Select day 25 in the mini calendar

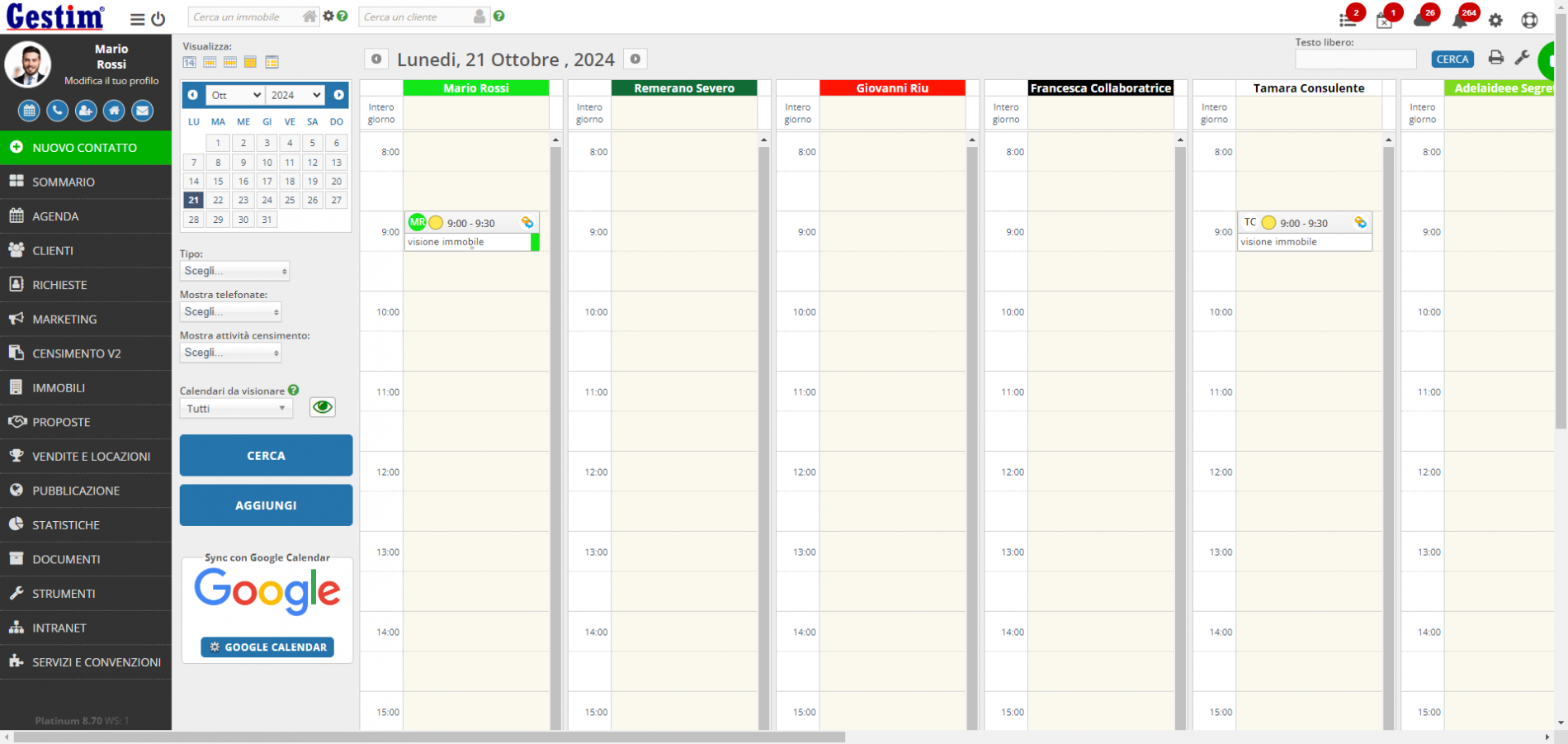pyautogui.click(x=289, y=200)
